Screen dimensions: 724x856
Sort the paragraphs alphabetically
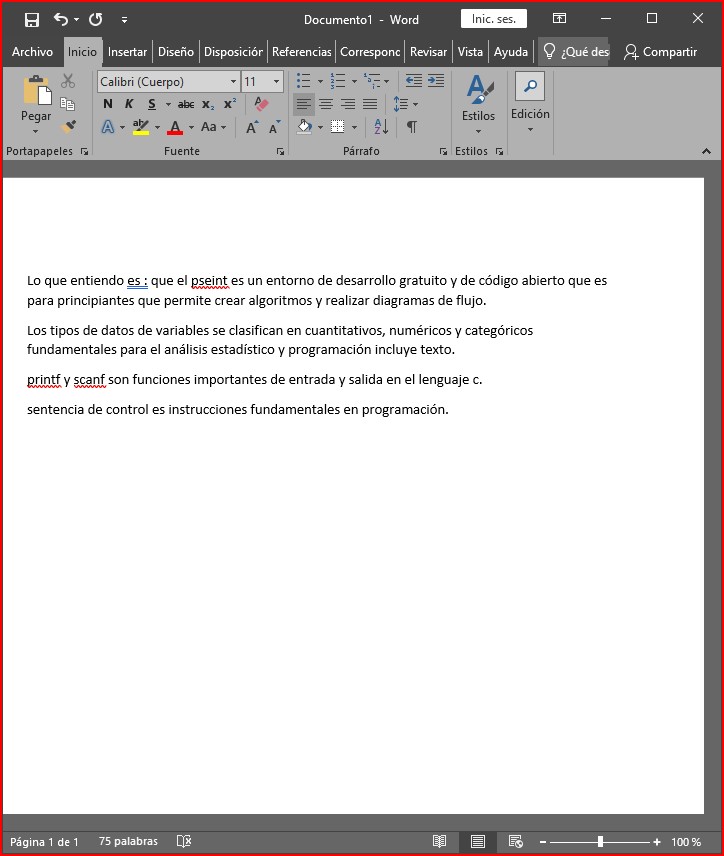click(381, 127)
